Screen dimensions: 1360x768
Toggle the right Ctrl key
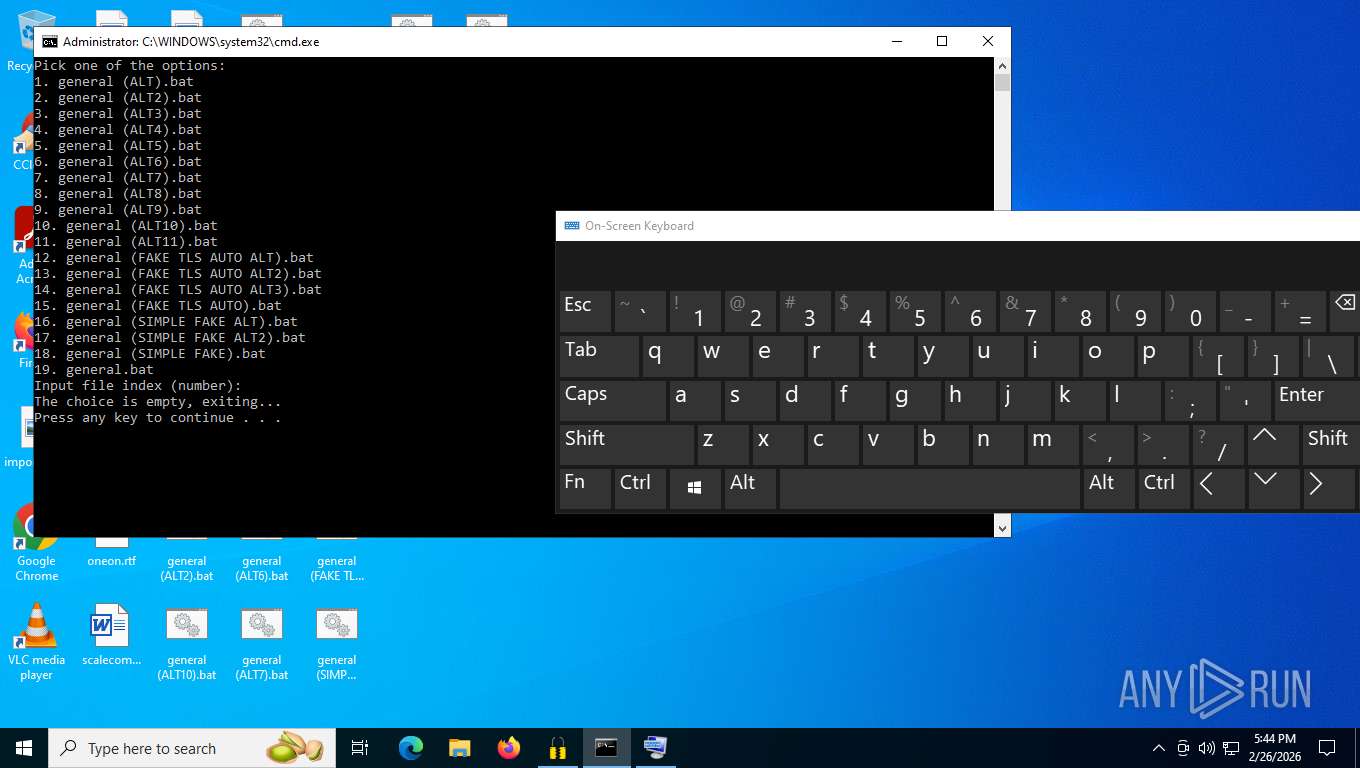1164,489
